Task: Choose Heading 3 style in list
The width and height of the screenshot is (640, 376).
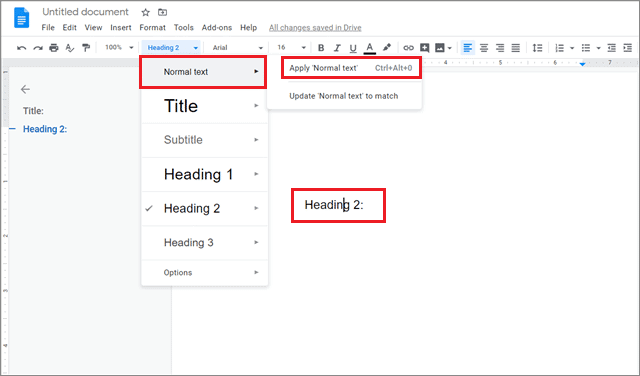Action: point(204,243)
